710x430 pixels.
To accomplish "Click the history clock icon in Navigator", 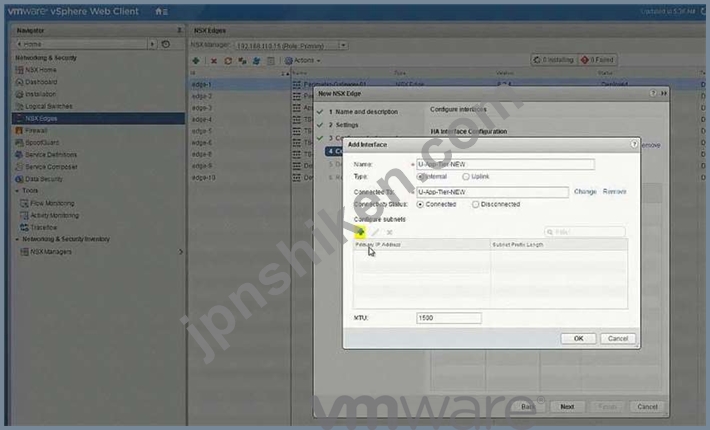I will pos(166,44).
